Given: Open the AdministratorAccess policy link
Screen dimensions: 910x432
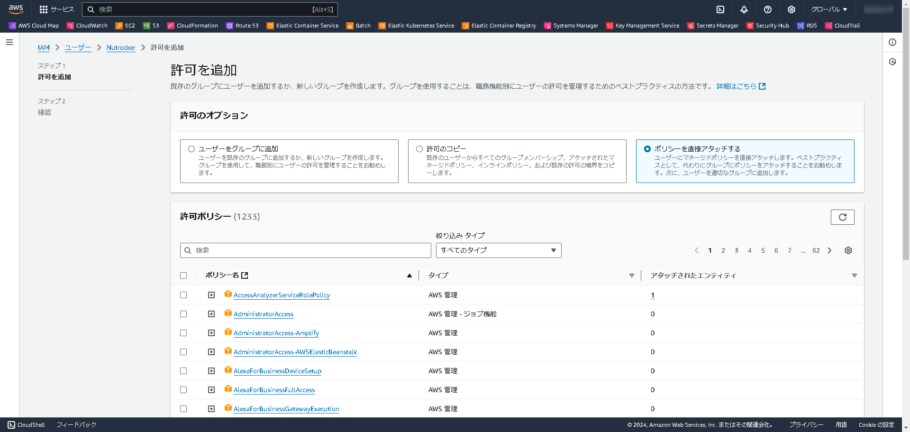Looking at the screenshot, I should (x=263, y=314).
